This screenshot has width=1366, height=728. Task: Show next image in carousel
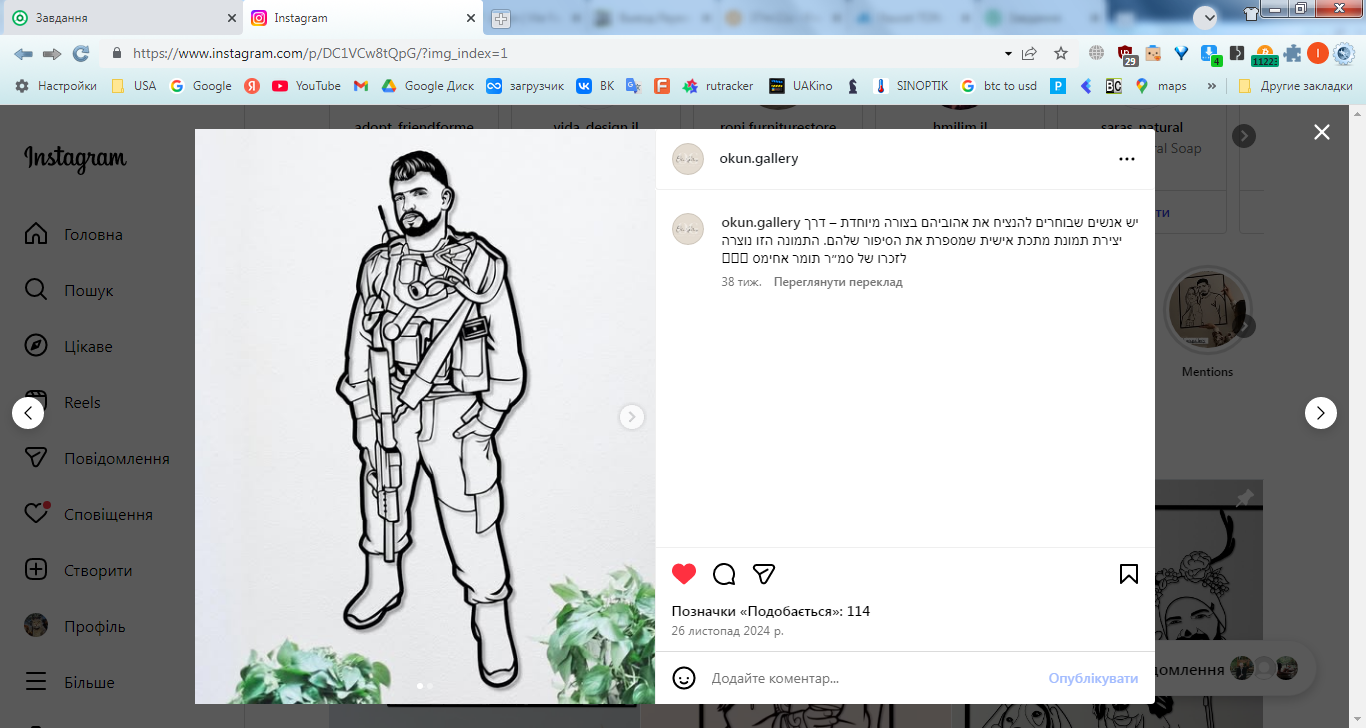[632, 417]
